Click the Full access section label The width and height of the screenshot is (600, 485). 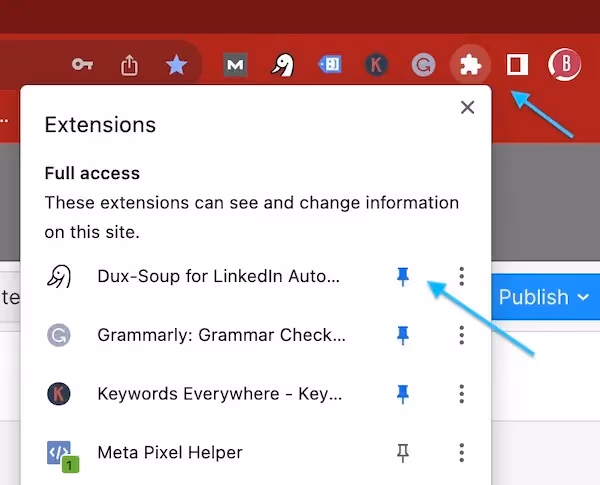[x=92, y=173]
